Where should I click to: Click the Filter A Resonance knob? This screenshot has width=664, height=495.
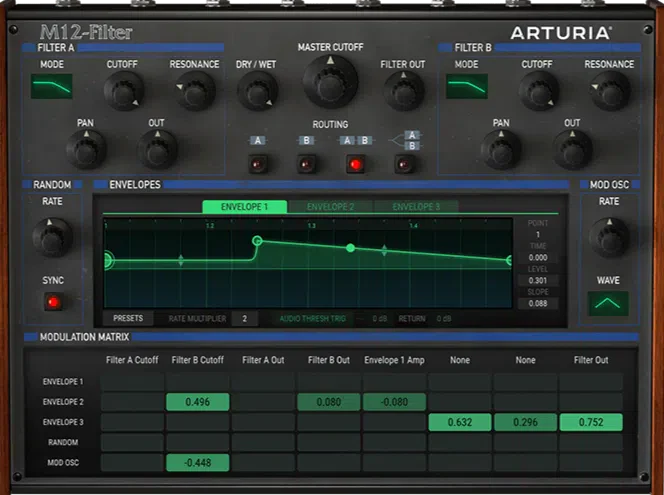(195, 91)
